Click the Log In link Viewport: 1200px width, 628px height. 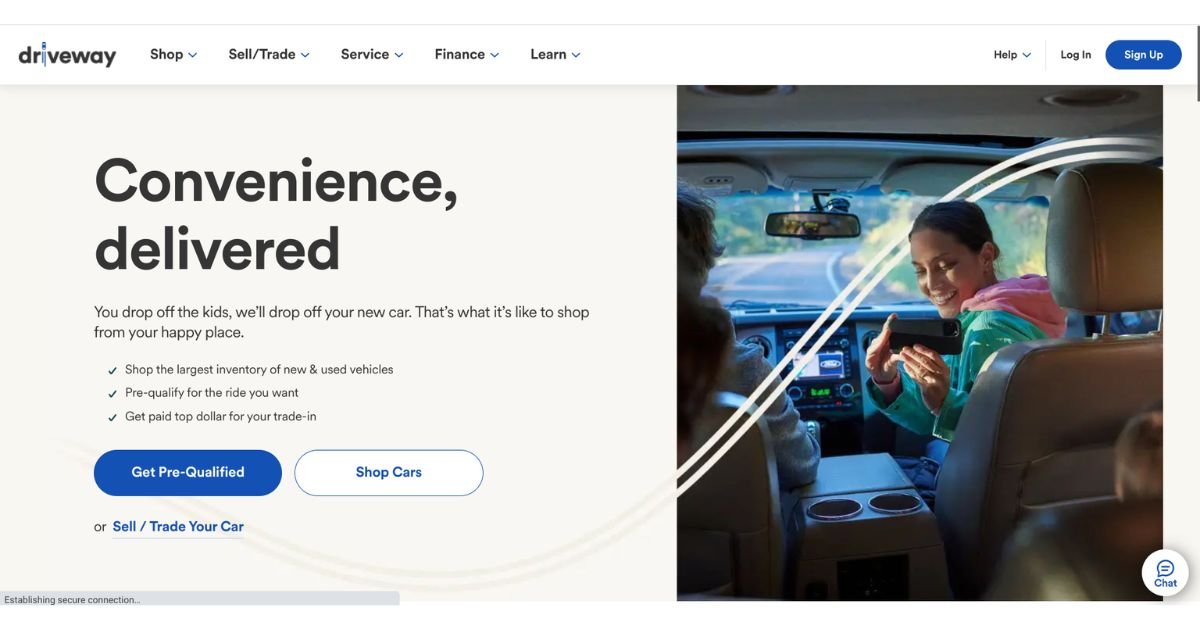[1076, 55]
